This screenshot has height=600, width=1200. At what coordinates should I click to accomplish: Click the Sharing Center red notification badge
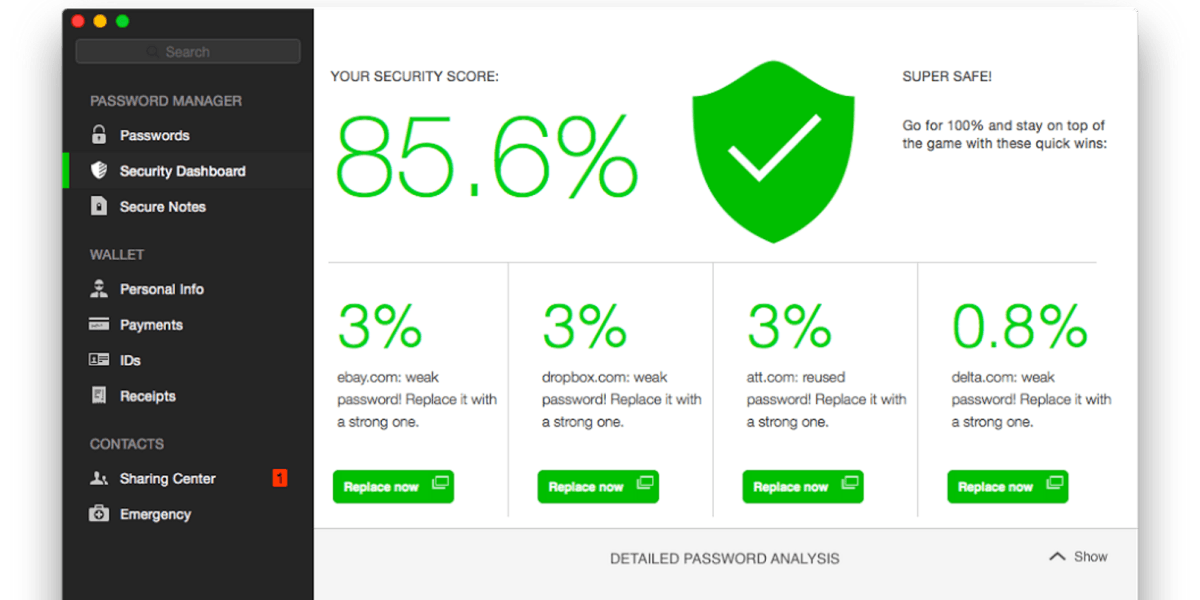pyautogui.click(x=280, y=479)
